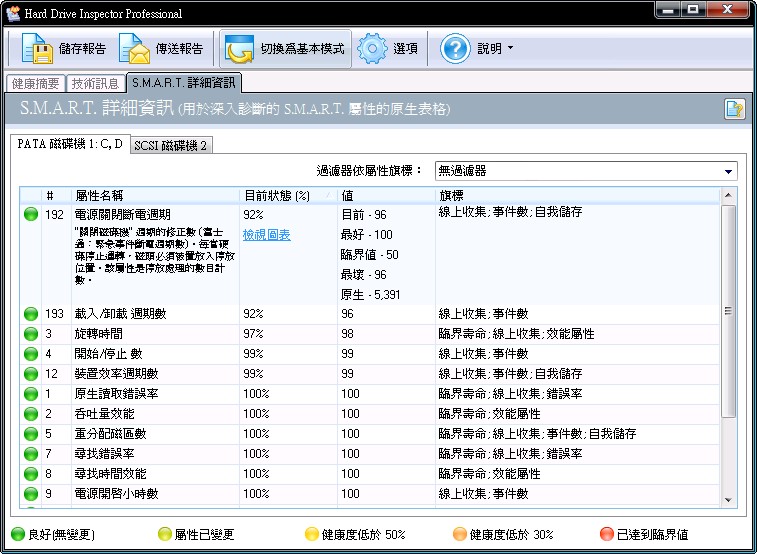Switch to basic mode via 切換為基本模式

point(285,49)
